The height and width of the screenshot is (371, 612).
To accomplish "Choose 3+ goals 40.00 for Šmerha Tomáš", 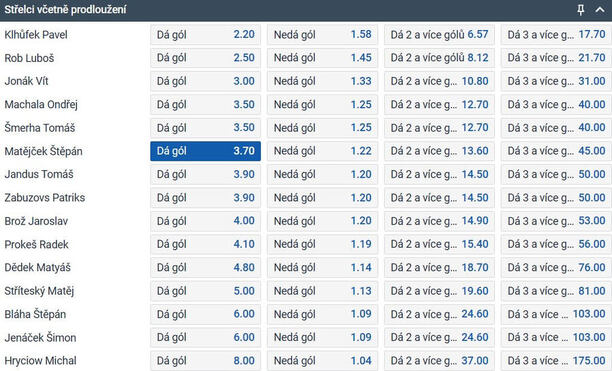I will 556,128.
